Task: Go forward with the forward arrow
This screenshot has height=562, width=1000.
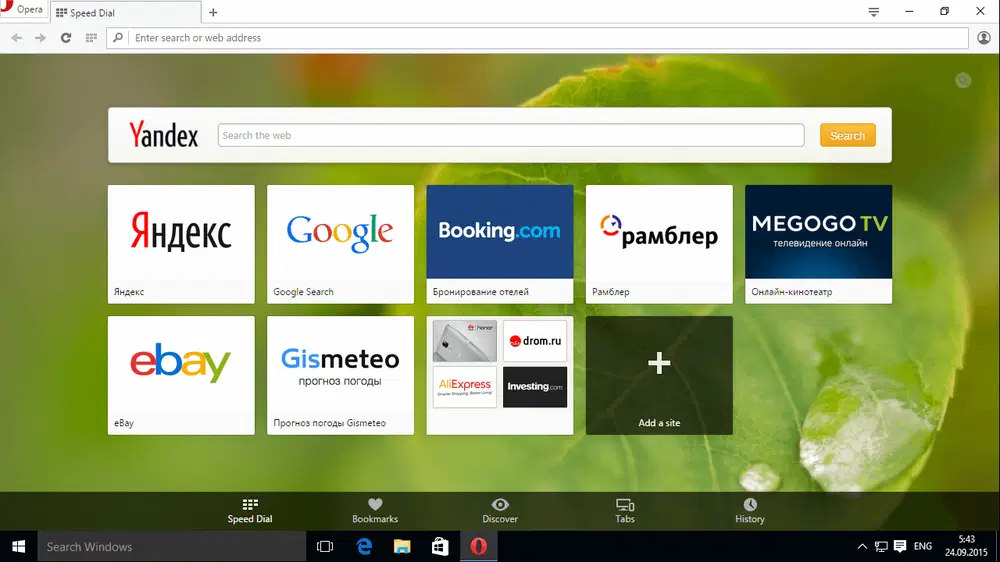Action: (40, 38)
